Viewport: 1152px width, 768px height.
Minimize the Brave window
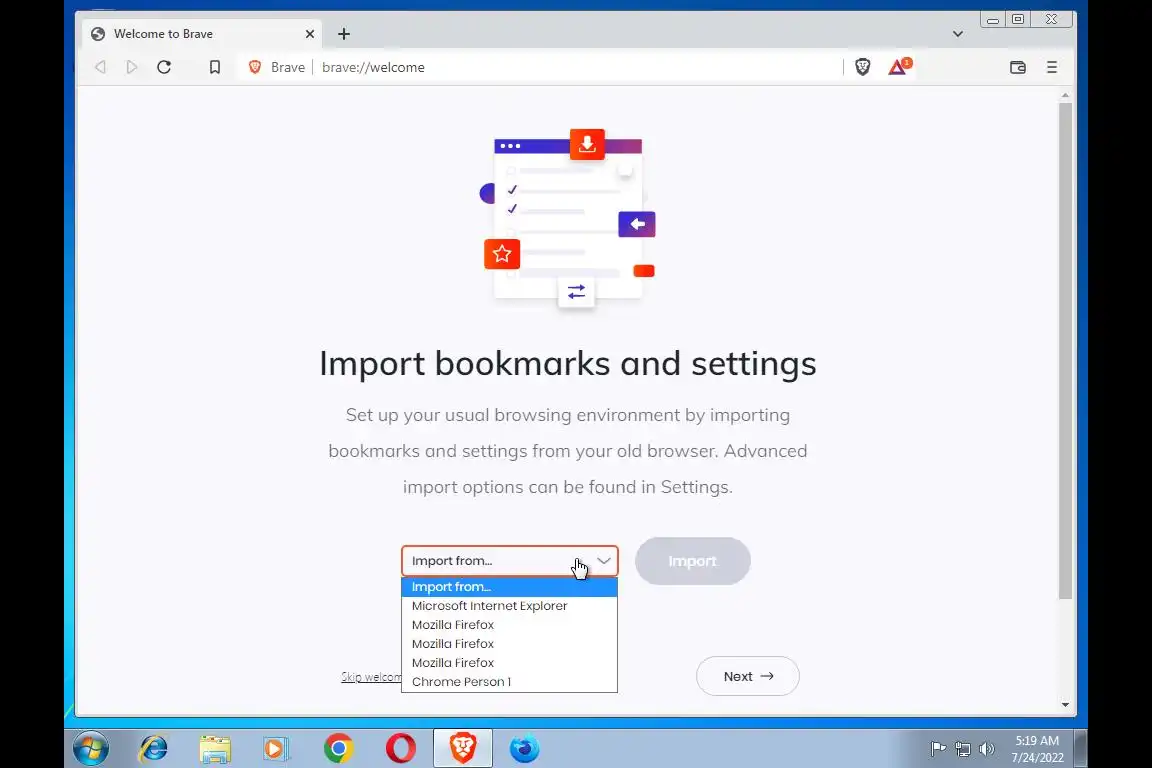click(993, 20)
